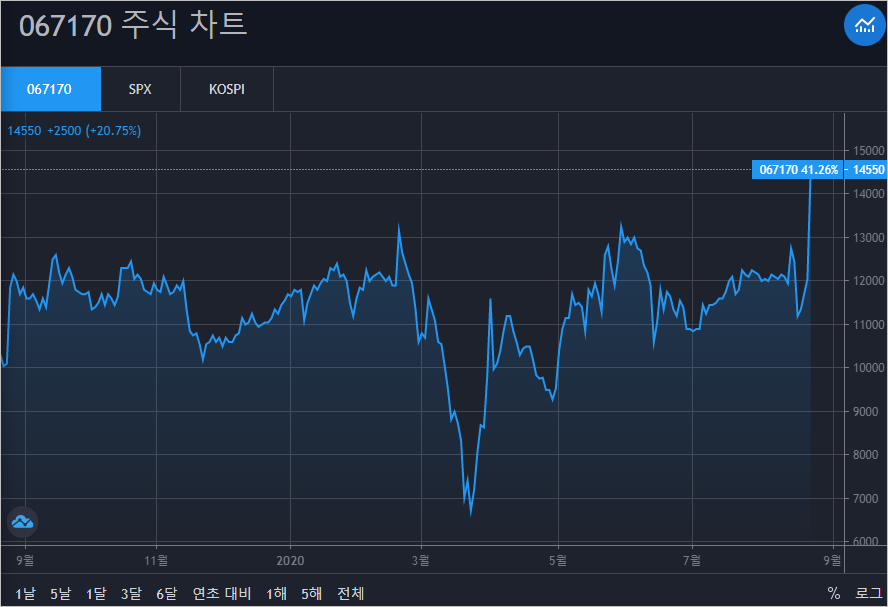Screen dimensions: 888x607
Task: Toggle the % percent scale
Action: tap(834, 593)
